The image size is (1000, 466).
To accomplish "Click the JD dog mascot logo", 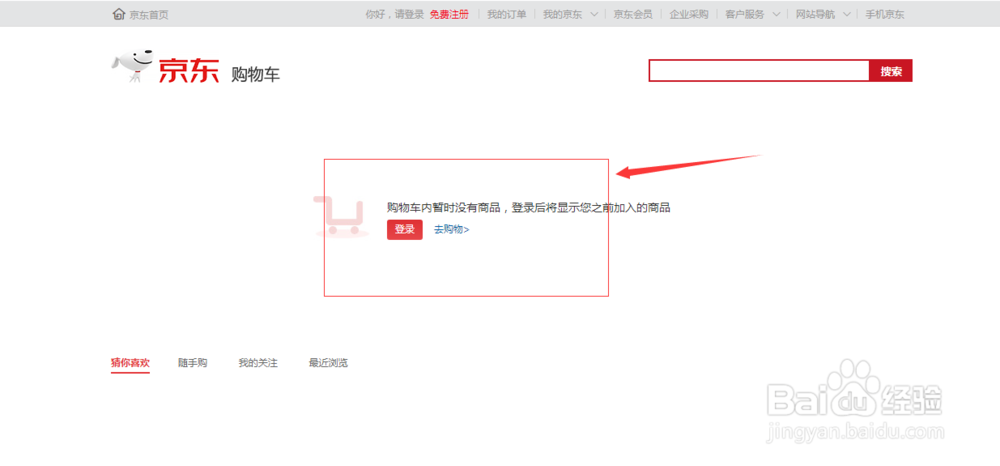I will pos(132,68).
